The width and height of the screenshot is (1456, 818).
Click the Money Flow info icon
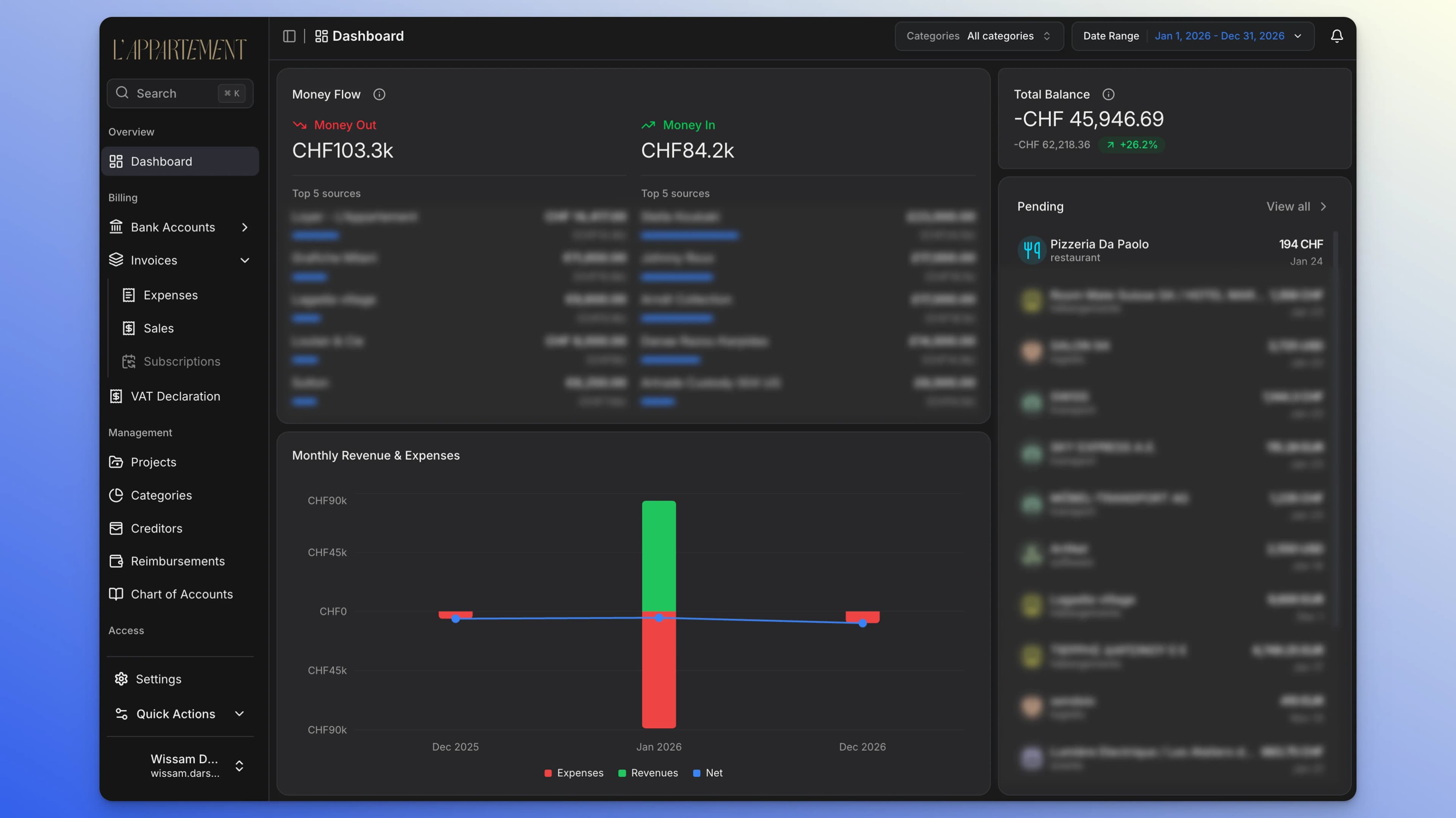[379, 94]
